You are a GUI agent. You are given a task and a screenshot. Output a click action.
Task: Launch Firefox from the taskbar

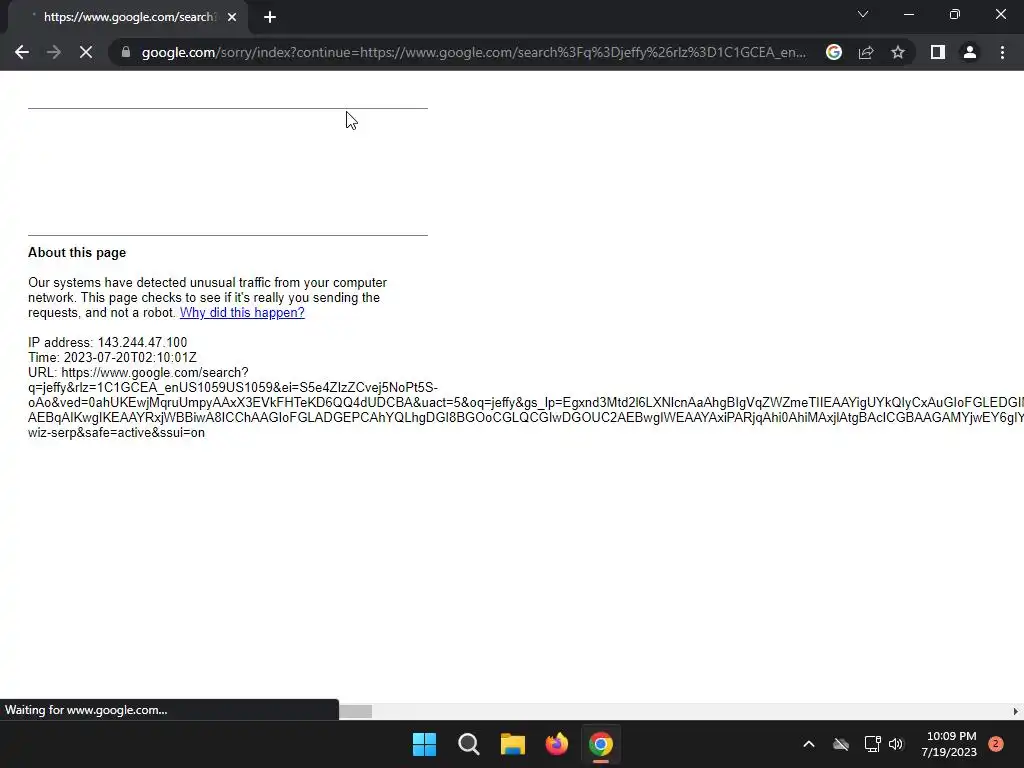pos(556,744)
